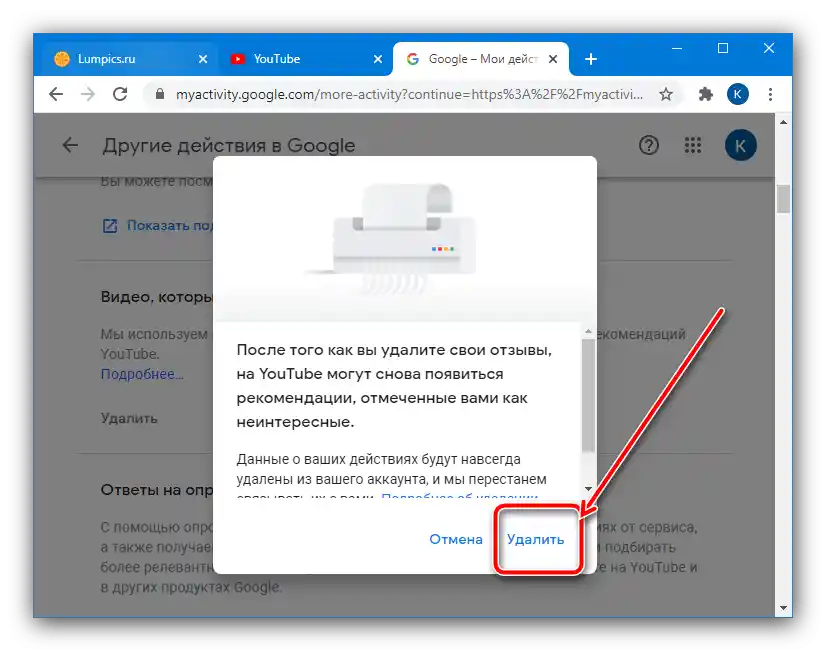Close the Google My Activity tab
Image resolution: width=826 pixels, height=651 pixels.
pos(553,59)
